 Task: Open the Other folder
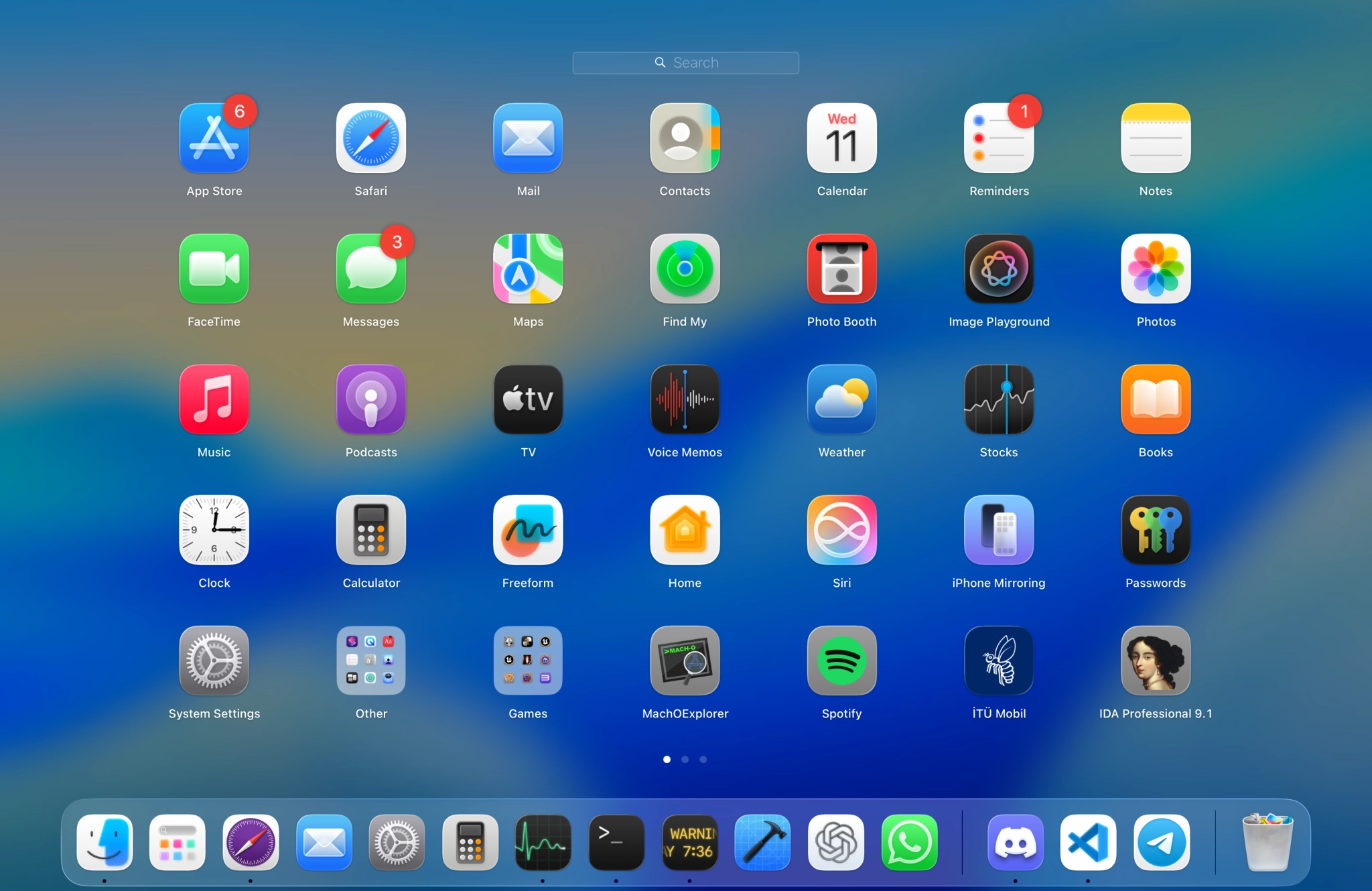tap(371, 661)
